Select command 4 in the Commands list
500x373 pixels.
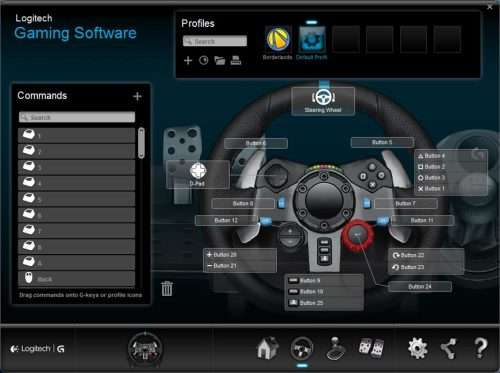pyautogui.click(x=77, y=183)
